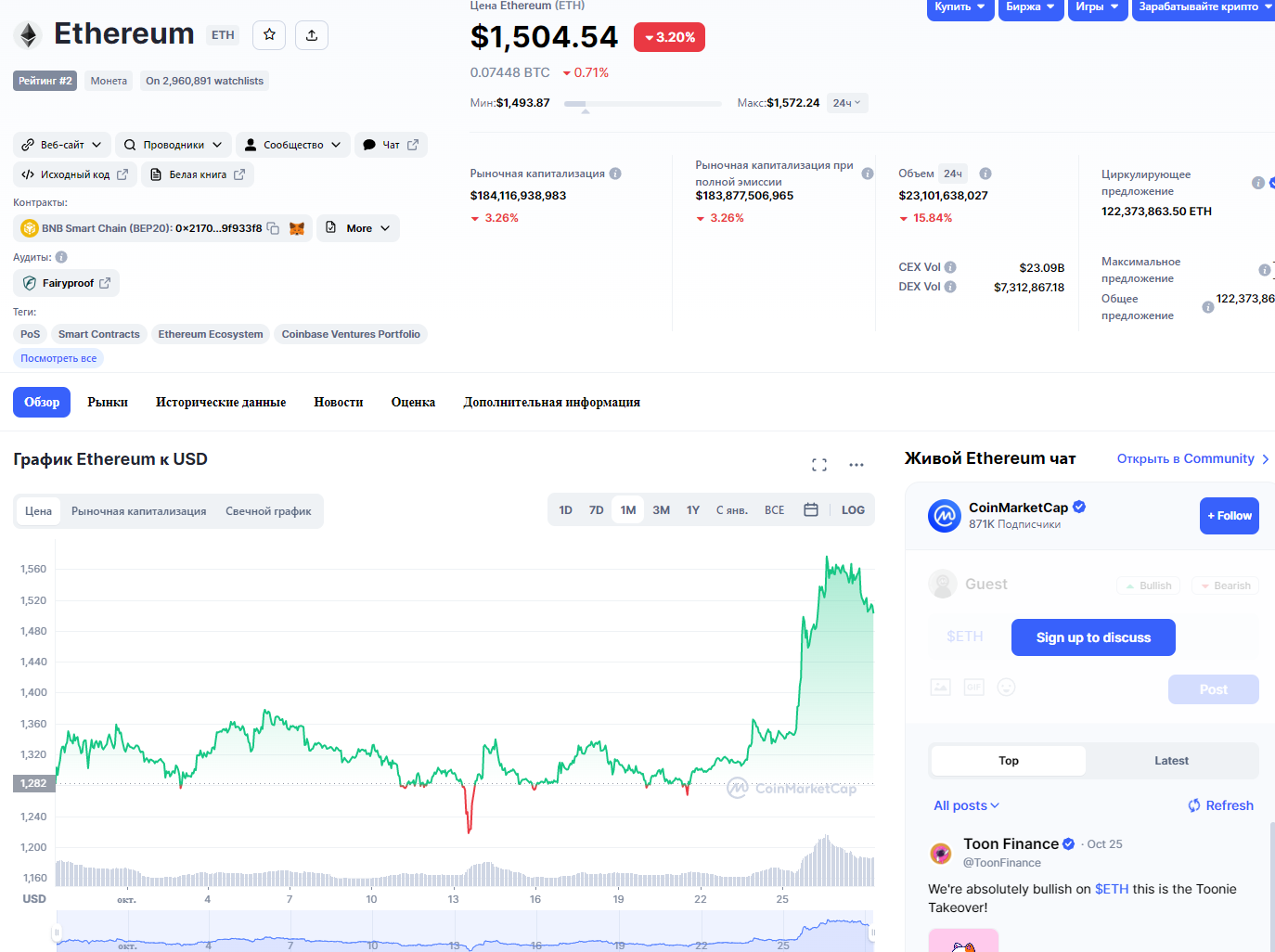Image resolution: width=1275 pixels, height=952 pixels.
Task: Open fullscreen chart view icon
Action: click(819, 465)
